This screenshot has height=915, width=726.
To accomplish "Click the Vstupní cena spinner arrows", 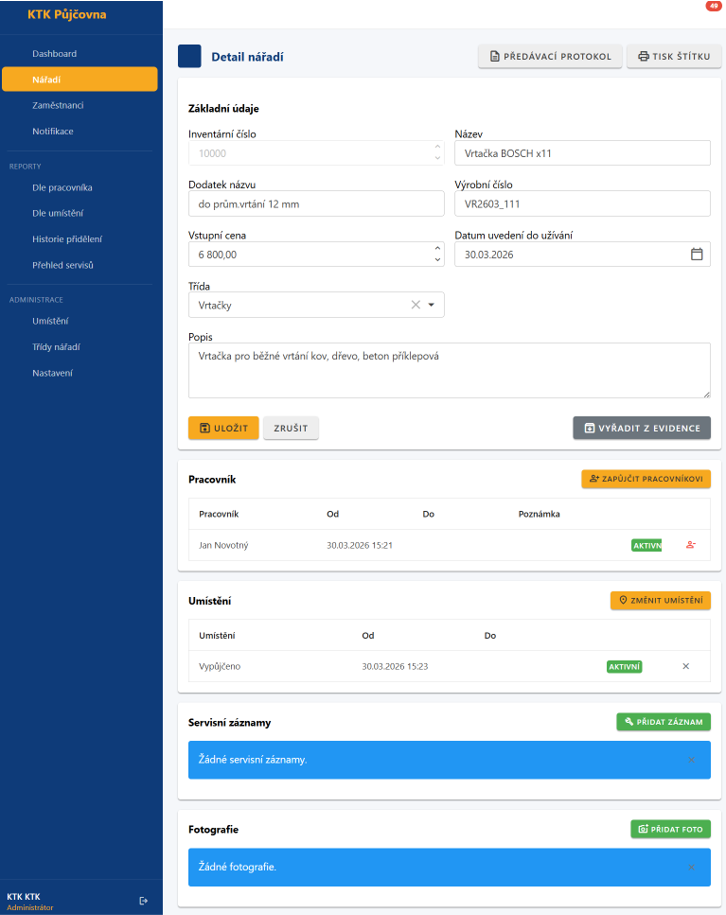I will tap(436, 255).
